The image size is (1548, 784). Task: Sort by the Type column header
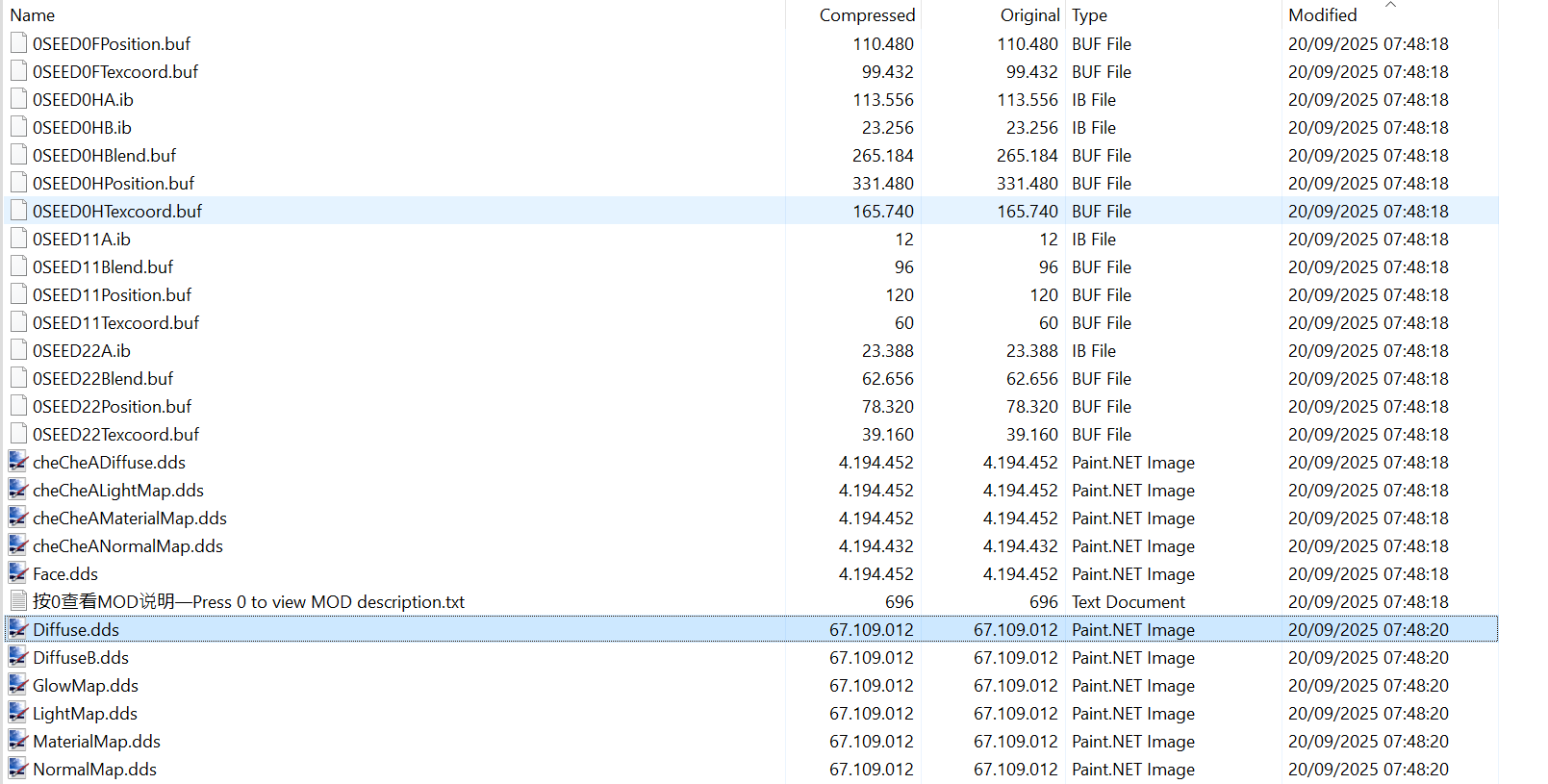1090,15
